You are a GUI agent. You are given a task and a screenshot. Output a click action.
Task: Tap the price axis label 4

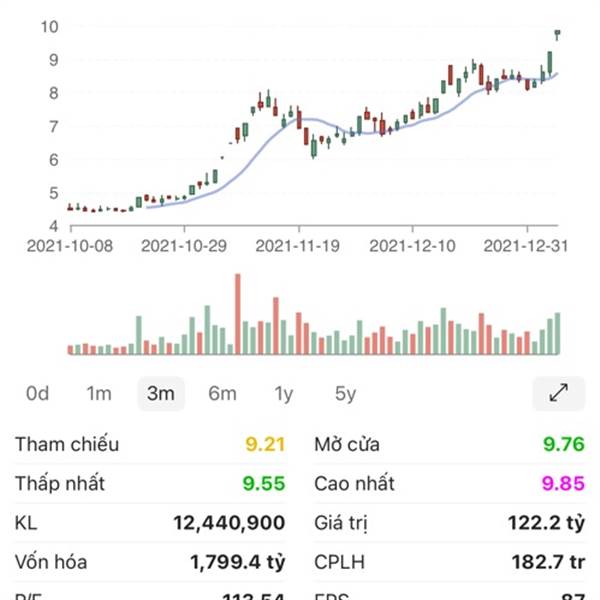click(x=54, y=226)
